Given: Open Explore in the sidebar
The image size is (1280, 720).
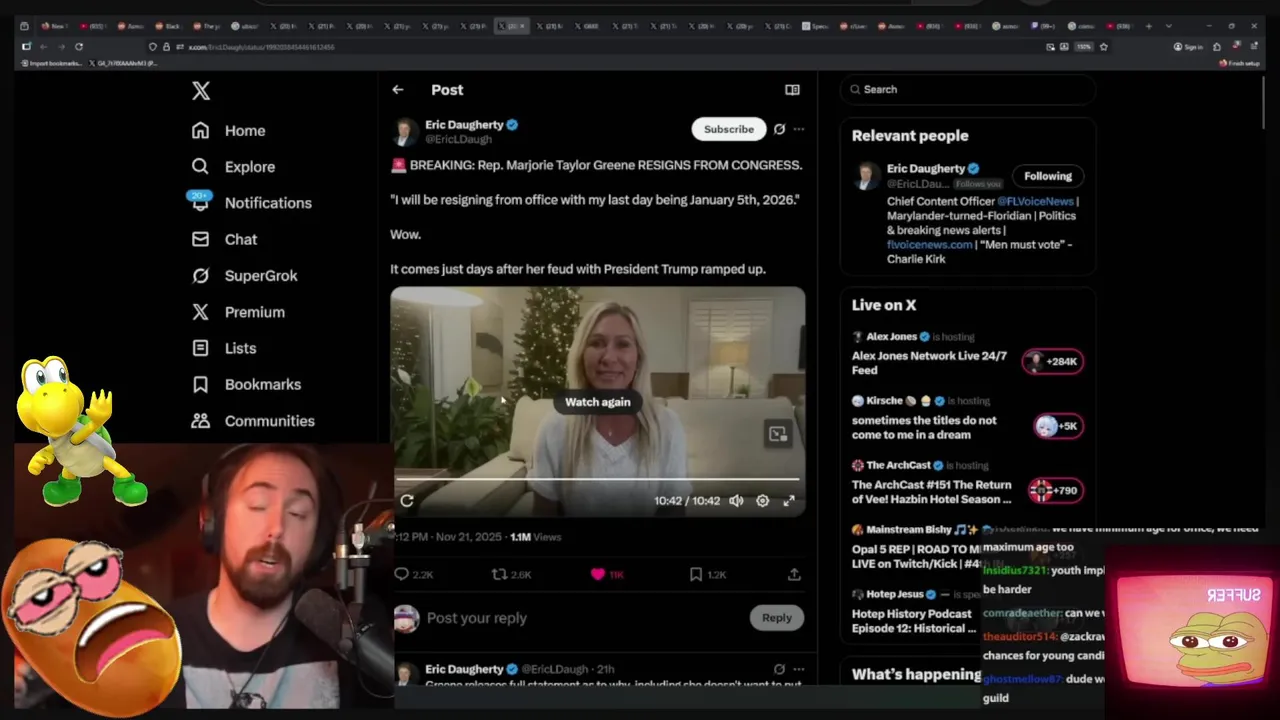Looking at the screenshot, I should [233, 167].
